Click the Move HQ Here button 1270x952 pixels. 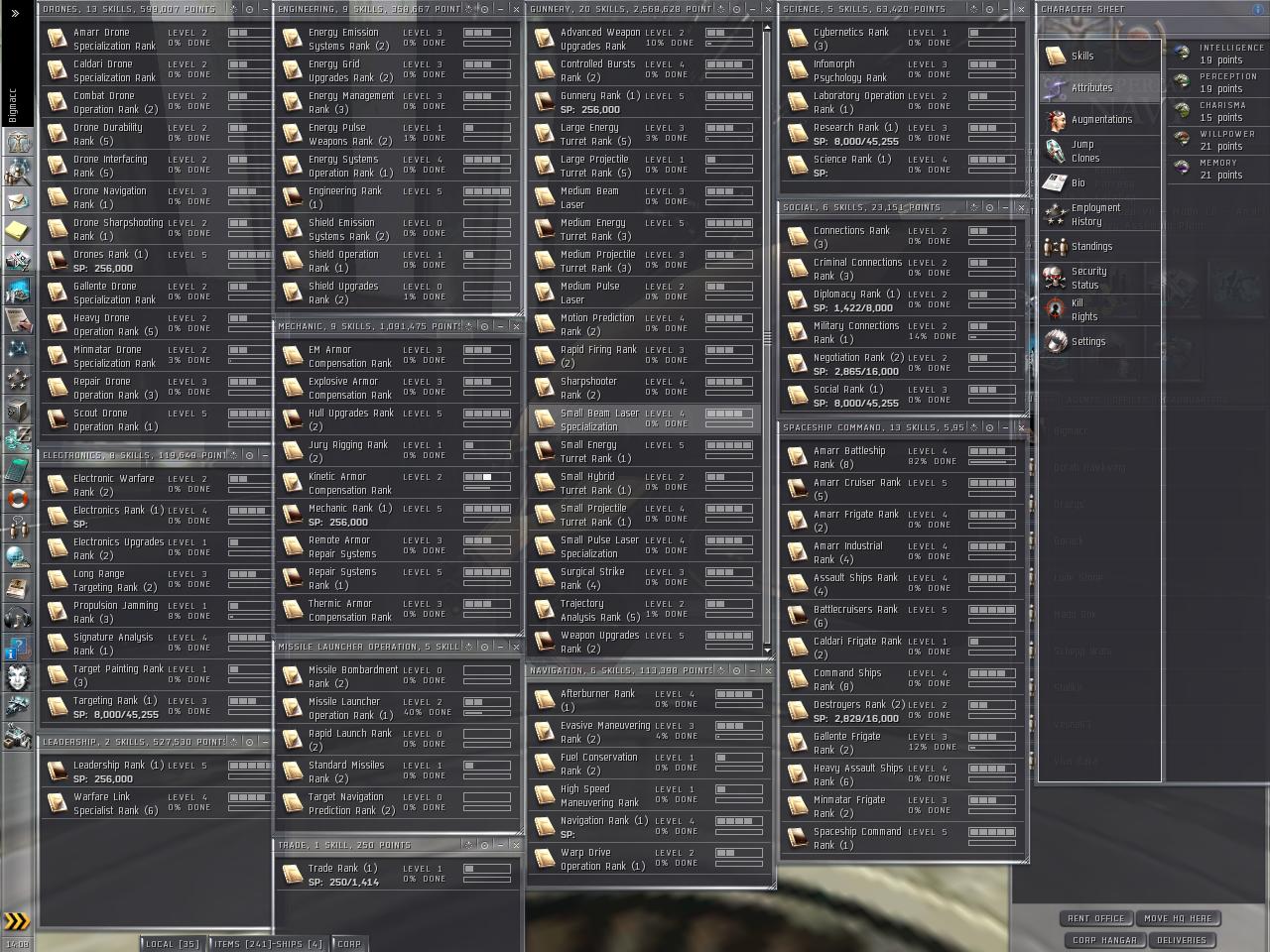click(1177, 918)
